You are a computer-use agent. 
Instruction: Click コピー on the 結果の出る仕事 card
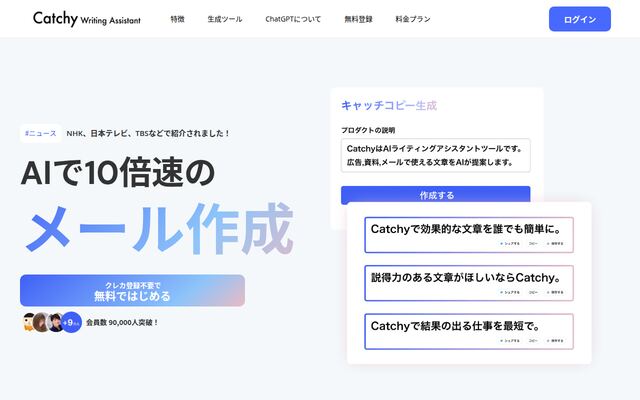click(533, 340)
